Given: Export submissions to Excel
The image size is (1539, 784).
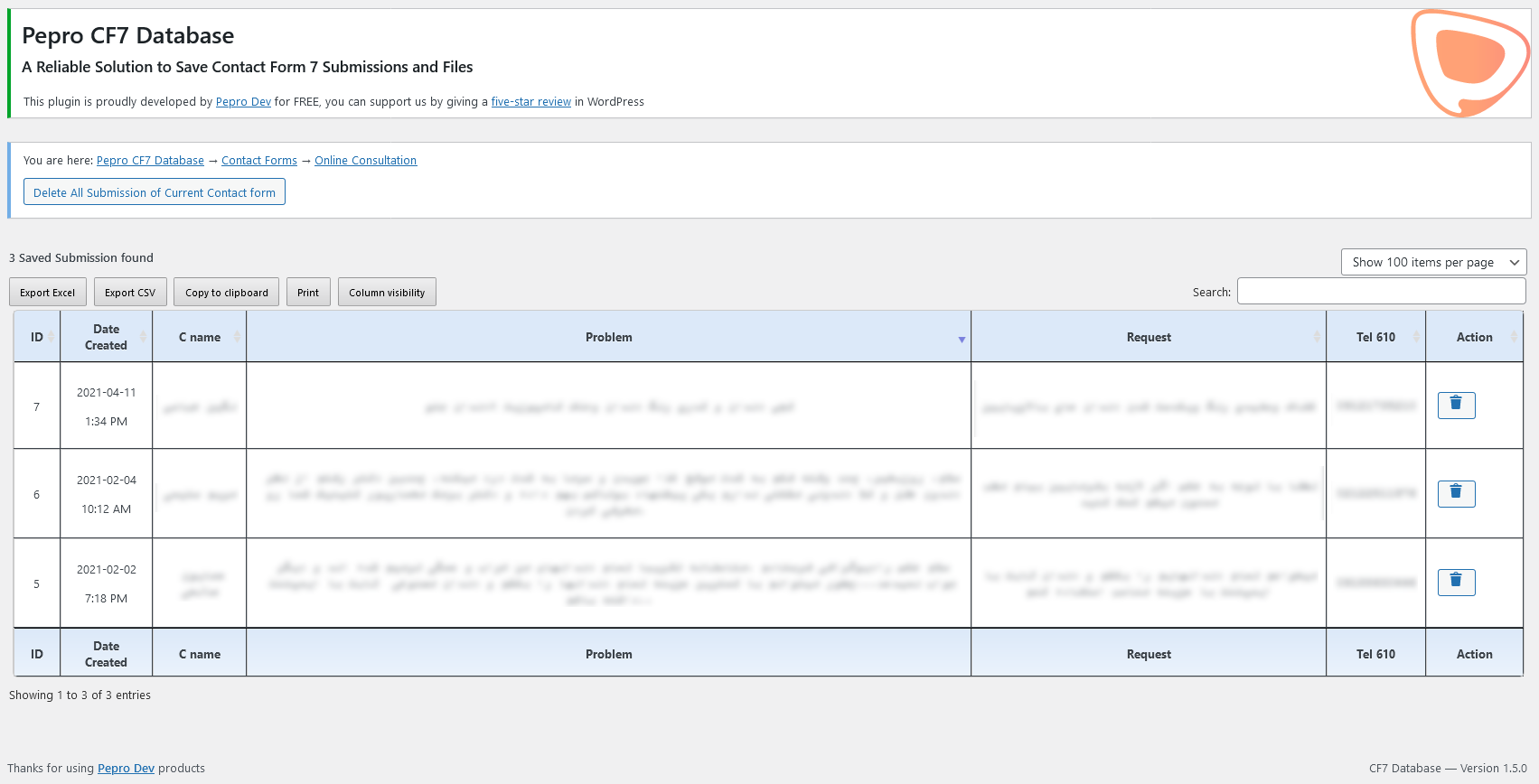Looking at the screenshot, I should pyautogui.click(x=48, y=292).
